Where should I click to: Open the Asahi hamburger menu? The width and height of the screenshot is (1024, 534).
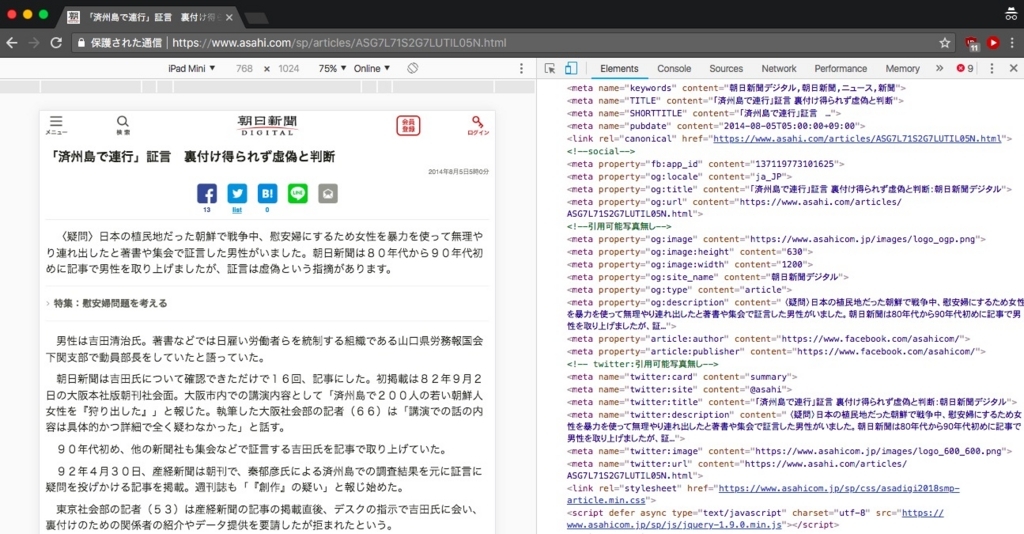pyautogui.click(x=56, y=124)
